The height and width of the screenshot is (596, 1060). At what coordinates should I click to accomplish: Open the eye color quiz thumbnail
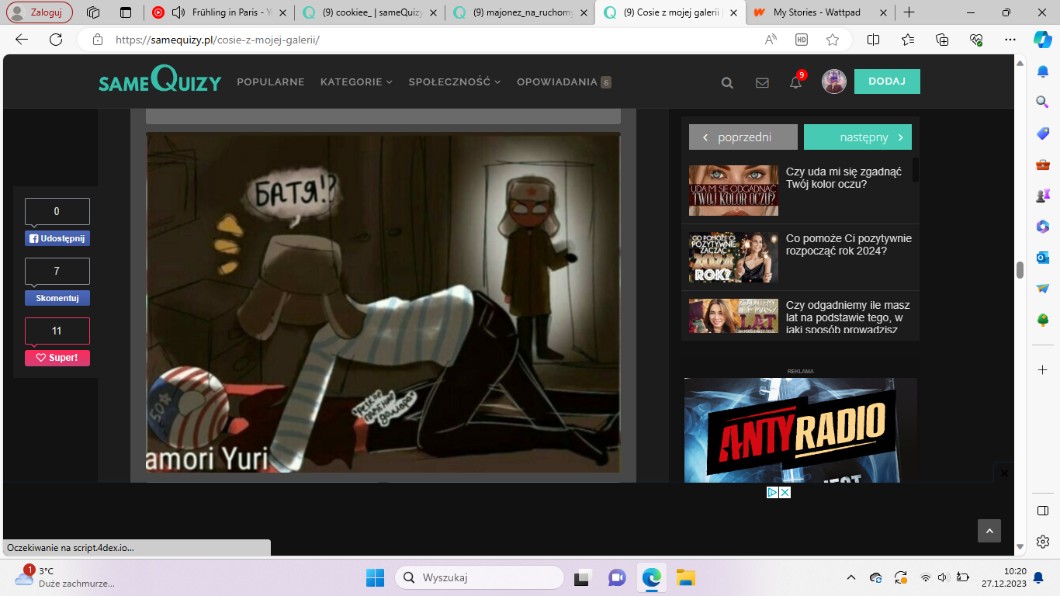[x=733, y=190]
